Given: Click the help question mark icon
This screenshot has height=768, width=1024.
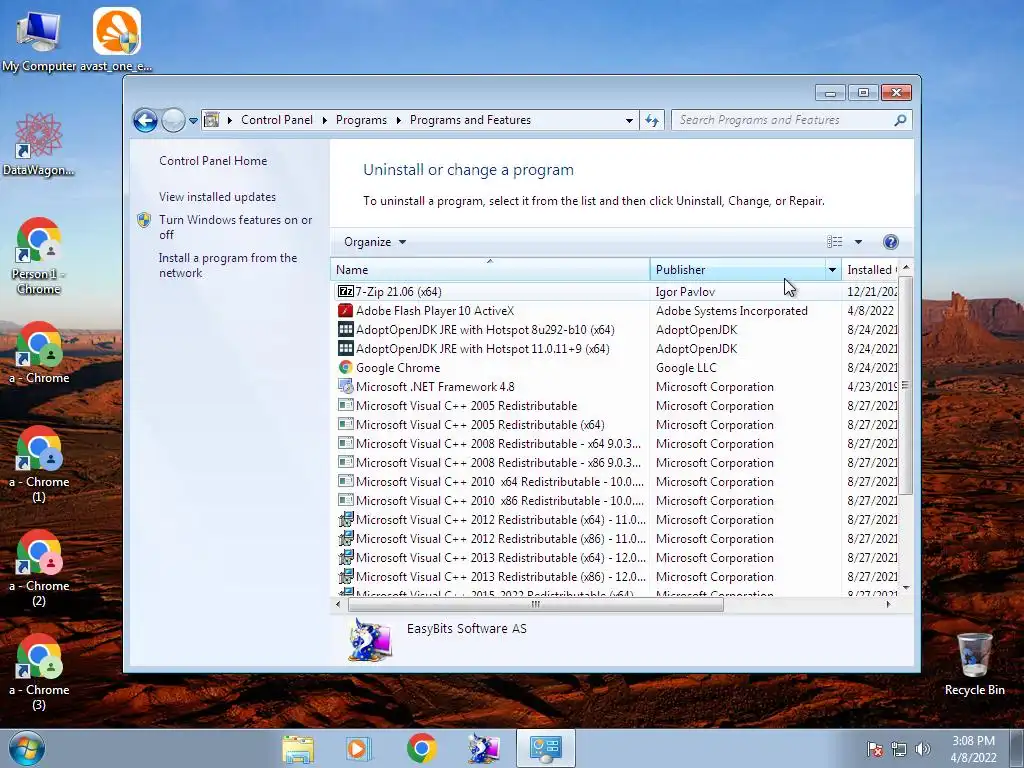Looking at the screenshot, I should point(890,242).
